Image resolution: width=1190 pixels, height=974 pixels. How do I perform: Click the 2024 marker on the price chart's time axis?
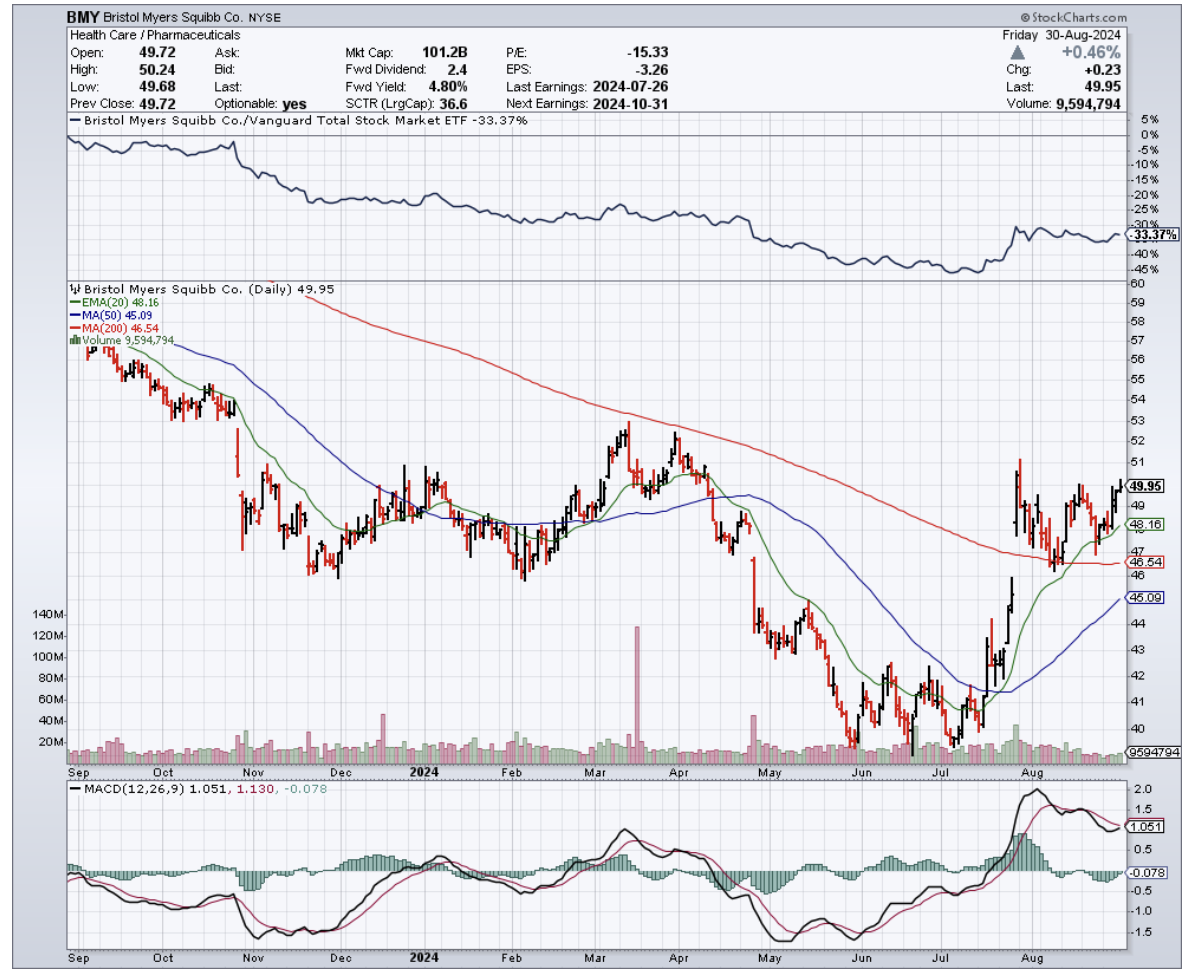(426, 772)
